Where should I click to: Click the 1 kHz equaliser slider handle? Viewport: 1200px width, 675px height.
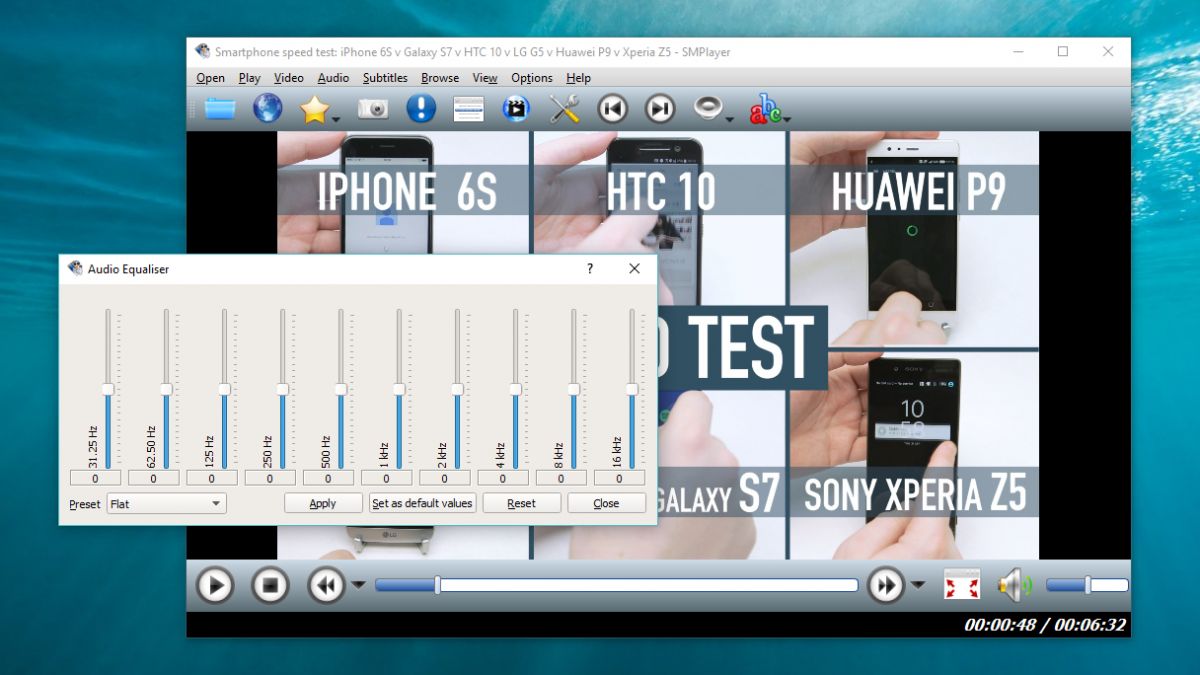tap(398, 389)
